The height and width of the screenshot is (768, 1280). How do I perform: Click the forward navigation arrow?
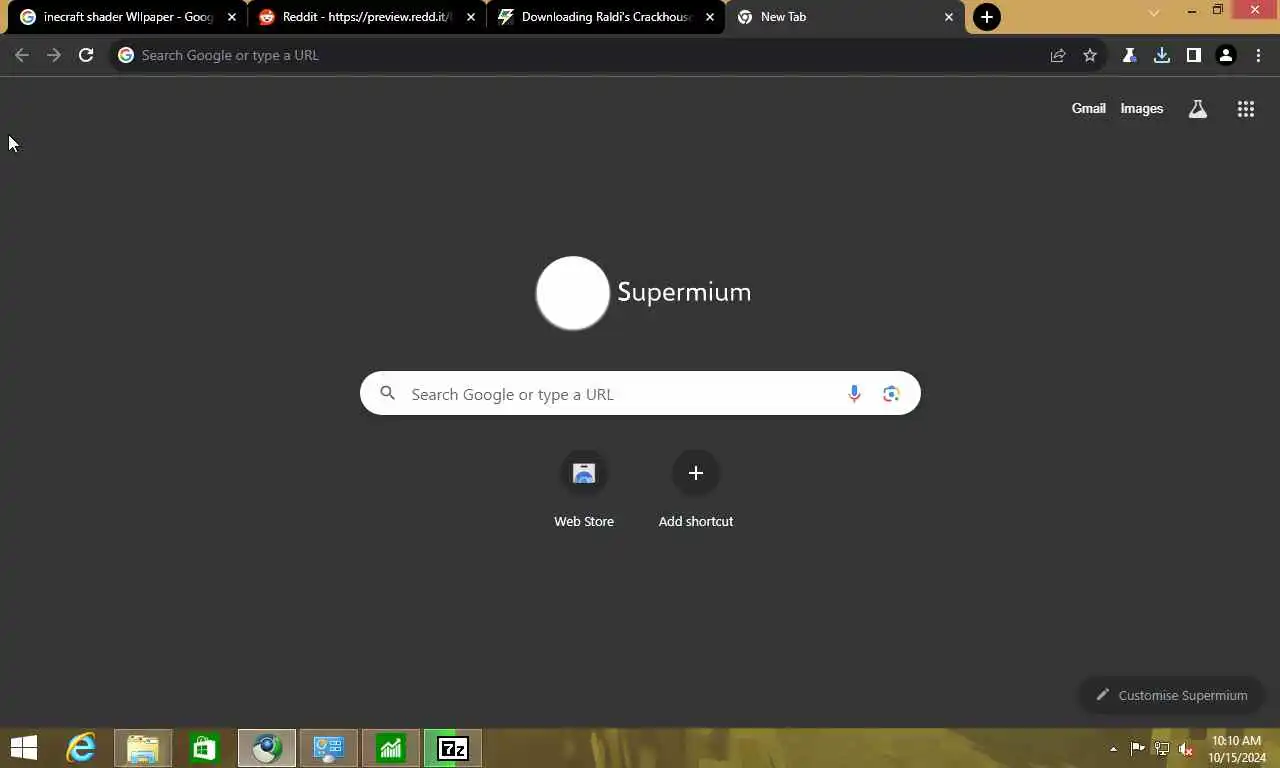[54, 55]
